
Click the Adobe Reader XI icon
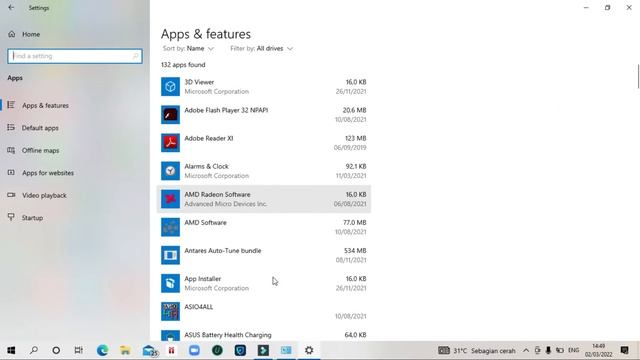[170, 143]
